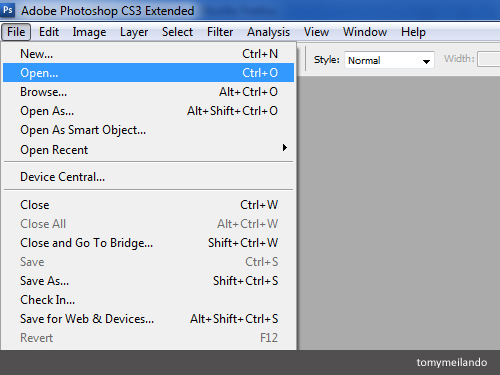Click Check In... menu entry

coord(148,300)
